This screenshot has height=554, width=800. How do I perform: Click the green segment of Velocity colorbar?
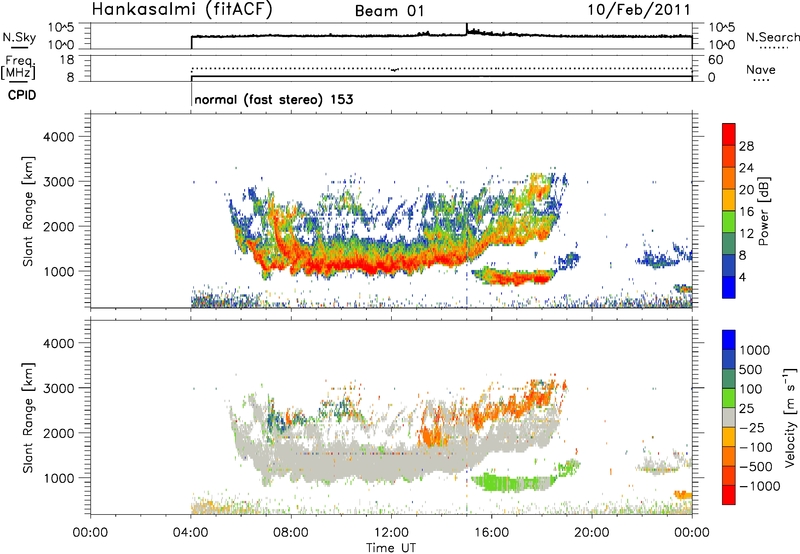[x=729, y=398]
